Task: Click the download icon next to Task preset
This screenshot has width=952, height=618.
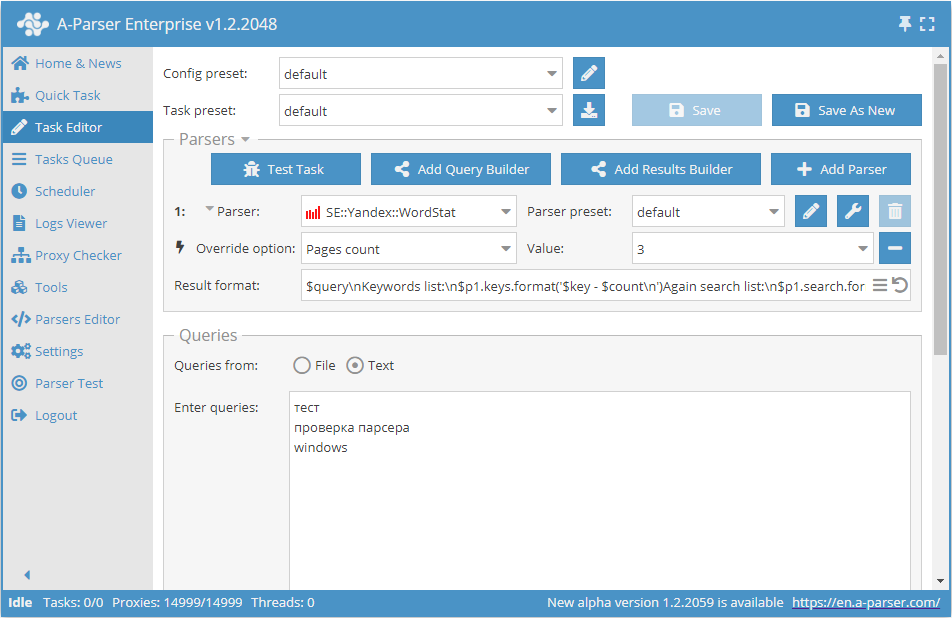Action: [589, 111]
